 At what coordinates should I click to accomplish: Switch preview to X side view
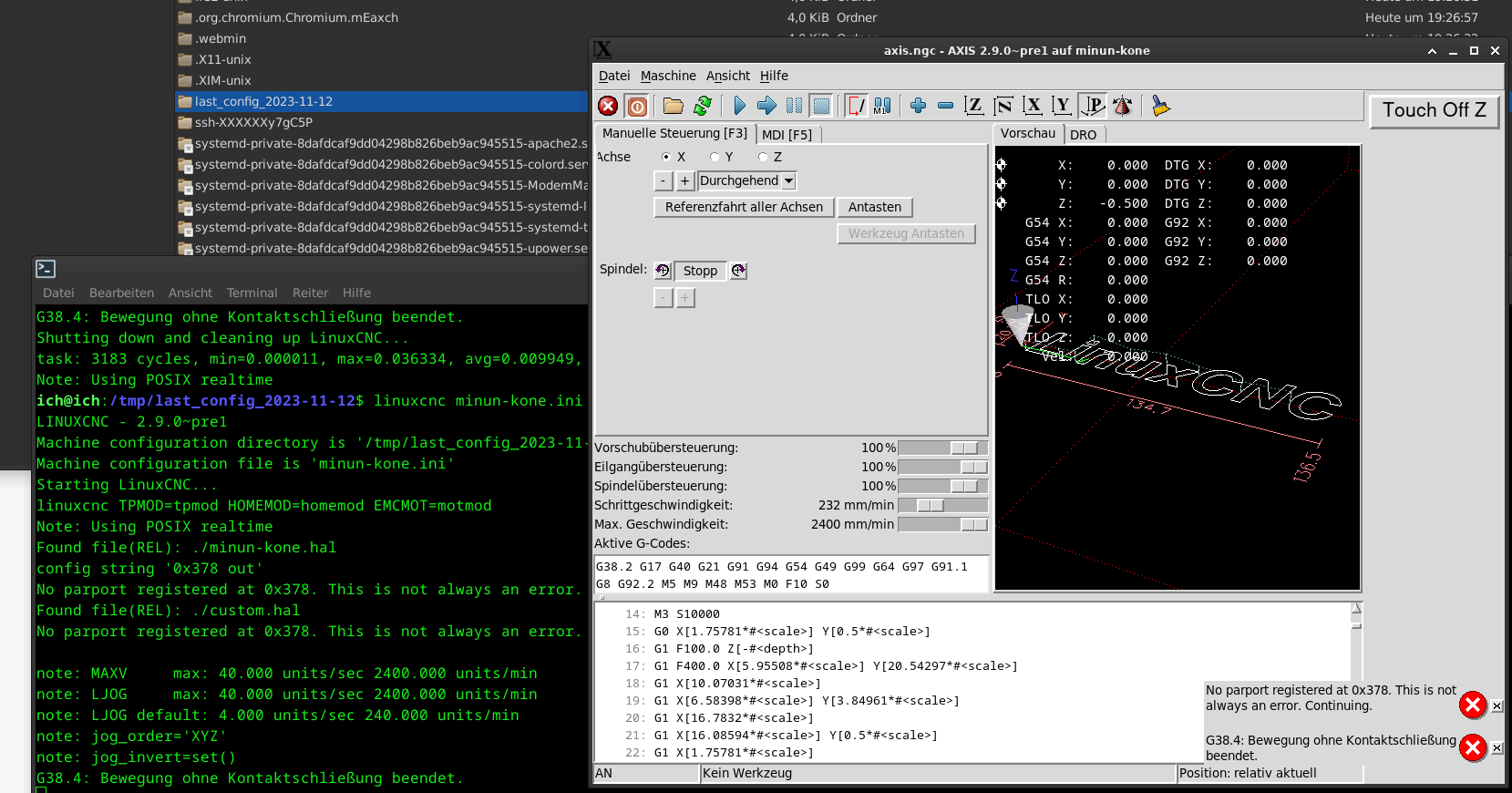(1033, 106)
